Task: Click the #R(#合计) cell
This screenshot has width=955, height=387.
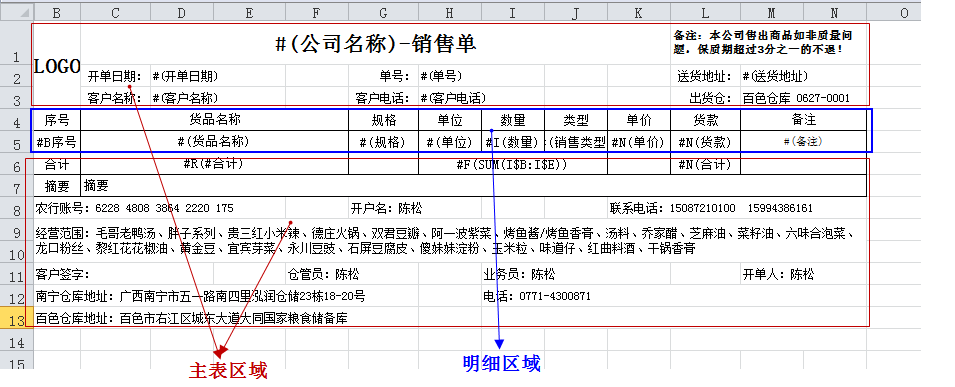Action: [x=214, y=164]
